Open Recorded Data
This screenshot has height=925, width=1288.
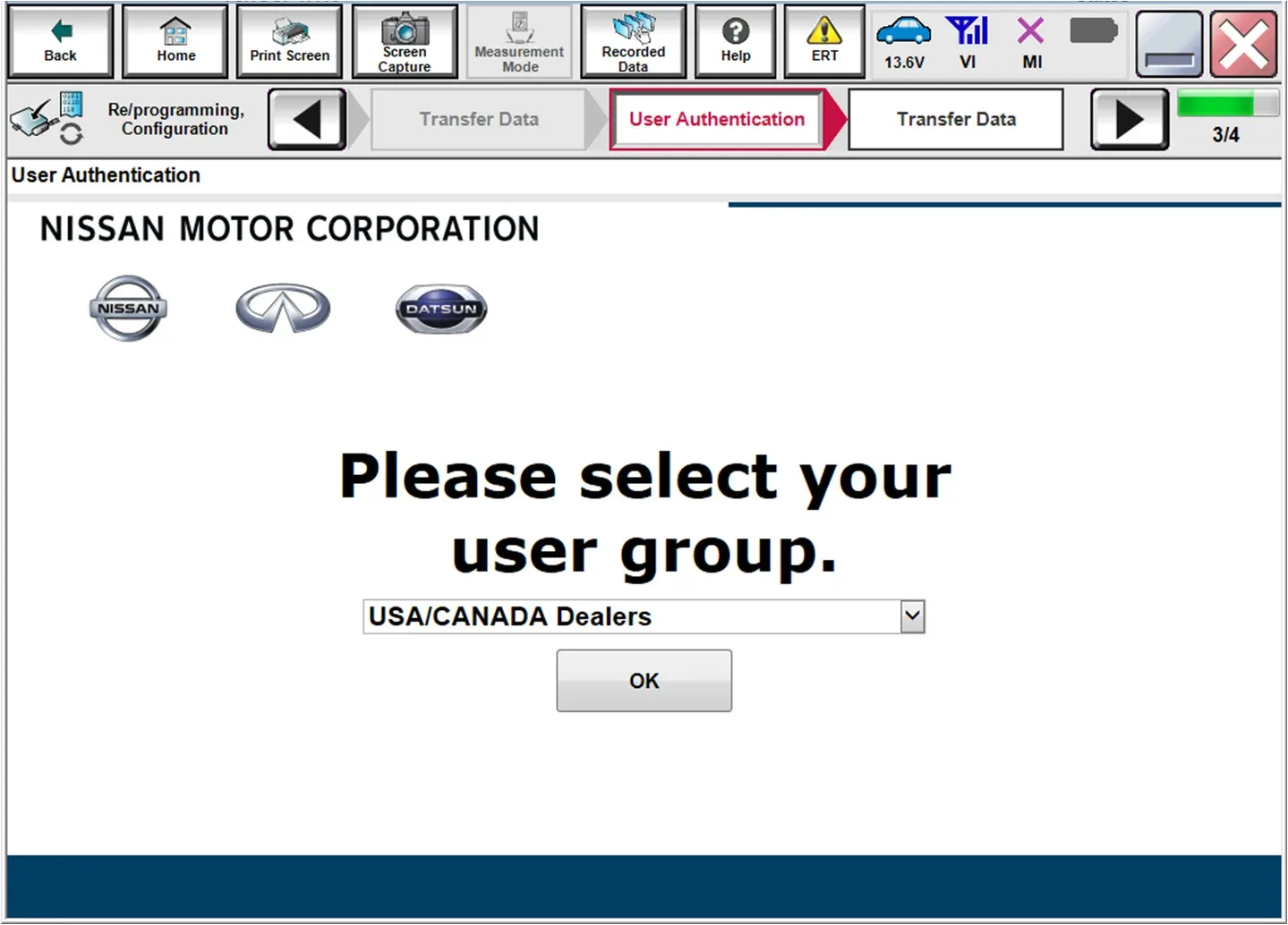pos(633,41)
